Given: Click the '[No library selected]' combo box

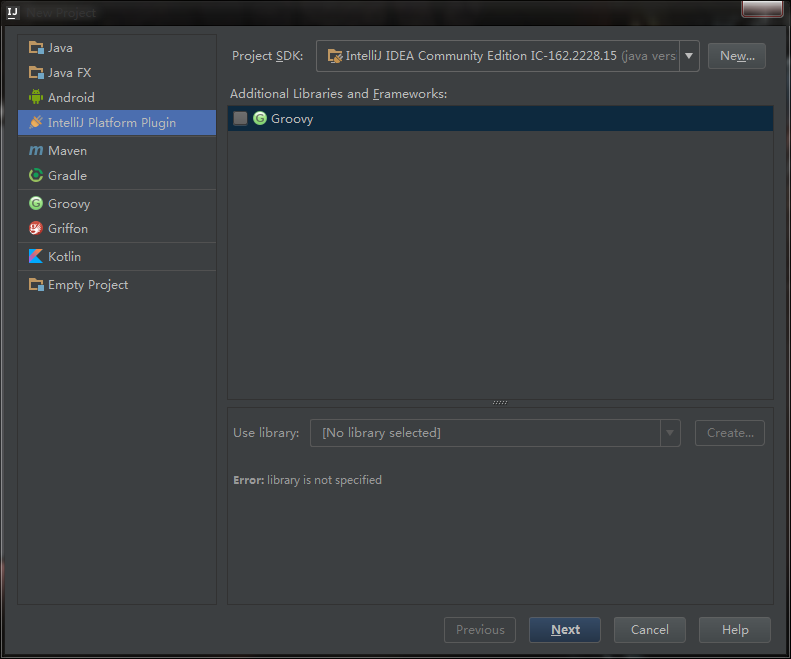Looking at the screenshot, I should point(495,433).
